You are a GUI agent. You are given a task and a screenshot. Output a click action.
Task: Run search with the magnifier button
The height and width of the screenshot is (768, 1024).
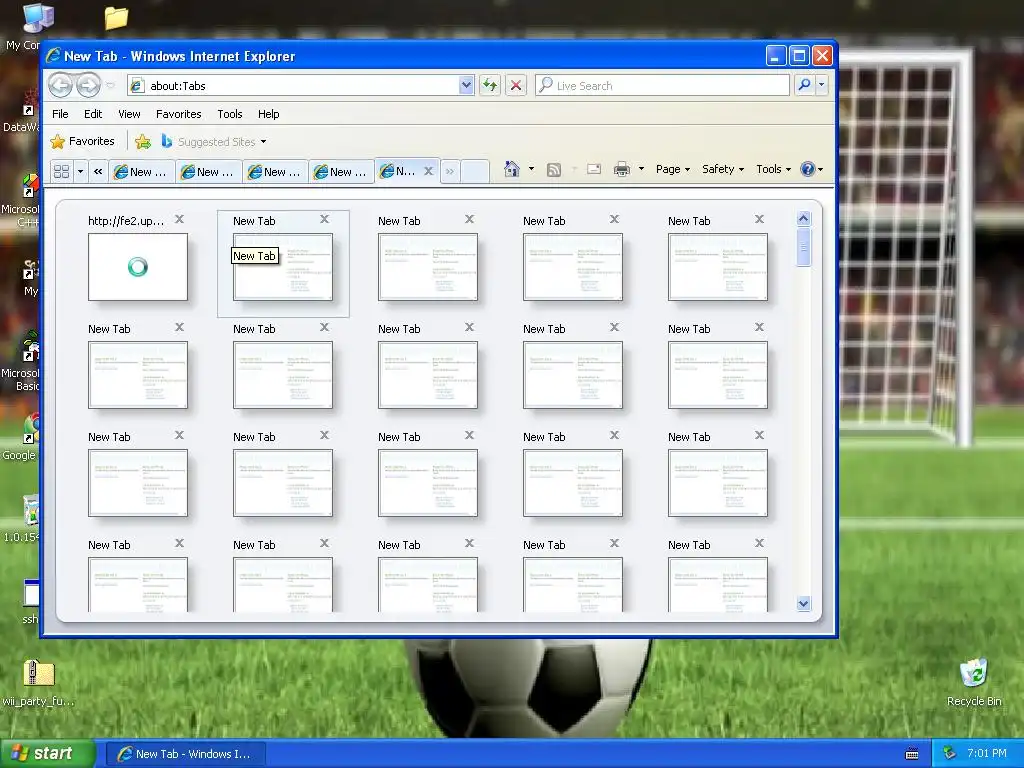pos(805,85)
